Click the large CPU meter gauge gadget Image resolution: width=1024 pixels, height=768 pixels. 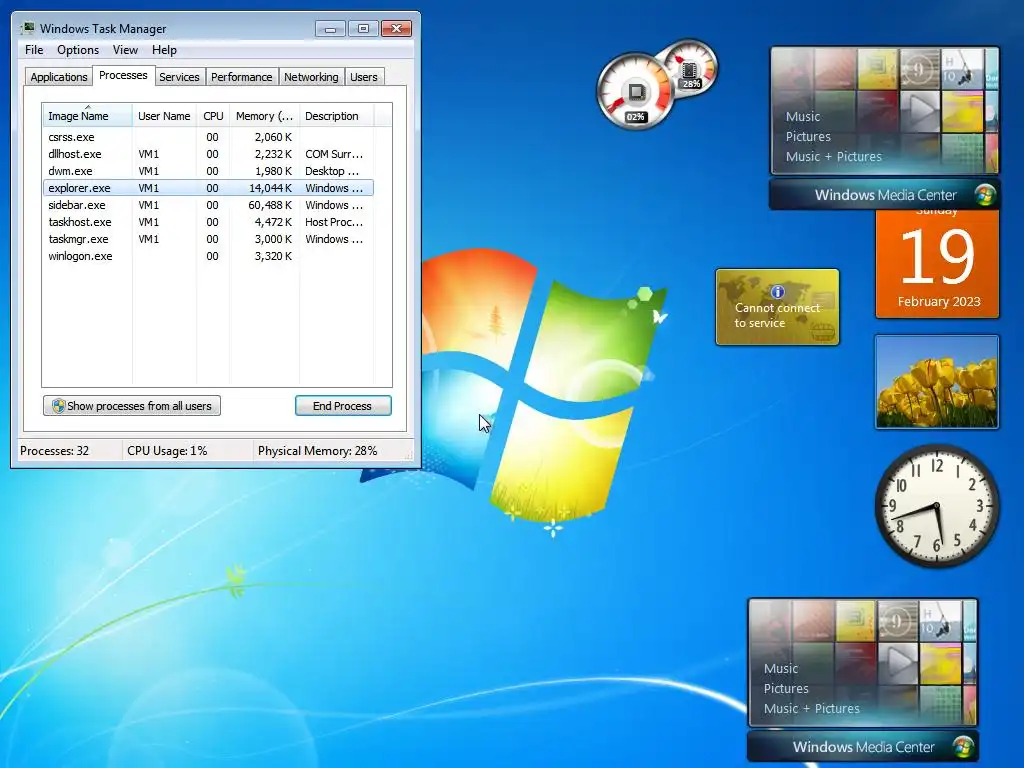click(635, 91)
